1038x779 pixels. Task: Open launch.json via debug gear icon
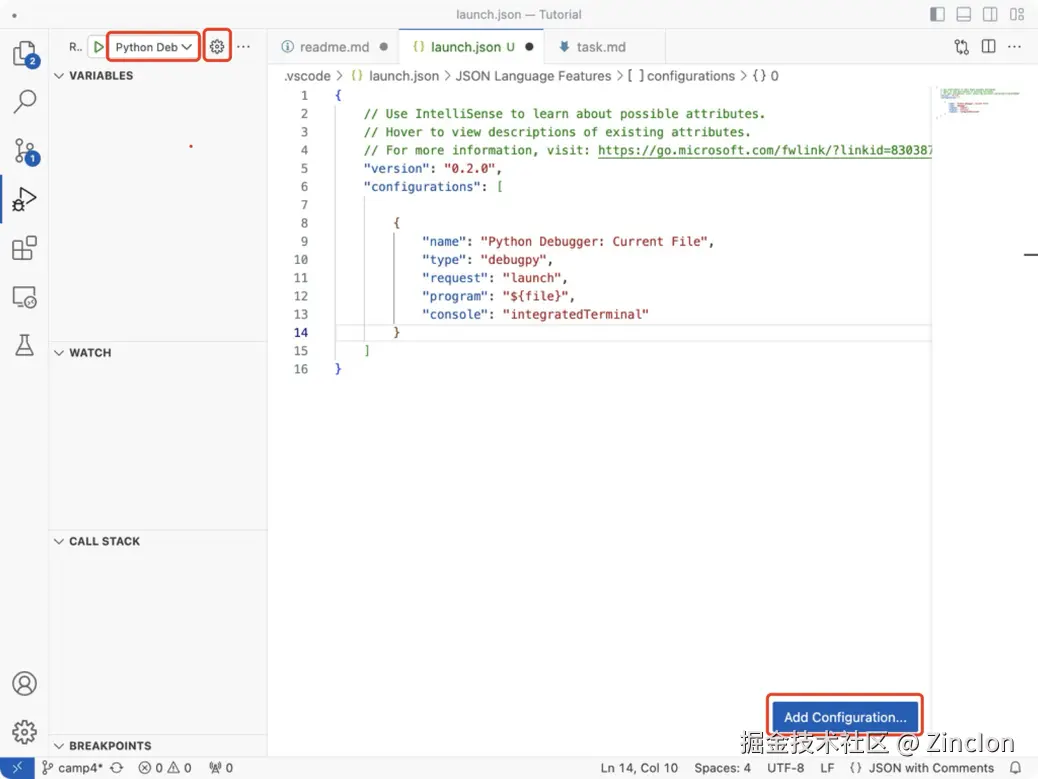[x=217, y=47]
